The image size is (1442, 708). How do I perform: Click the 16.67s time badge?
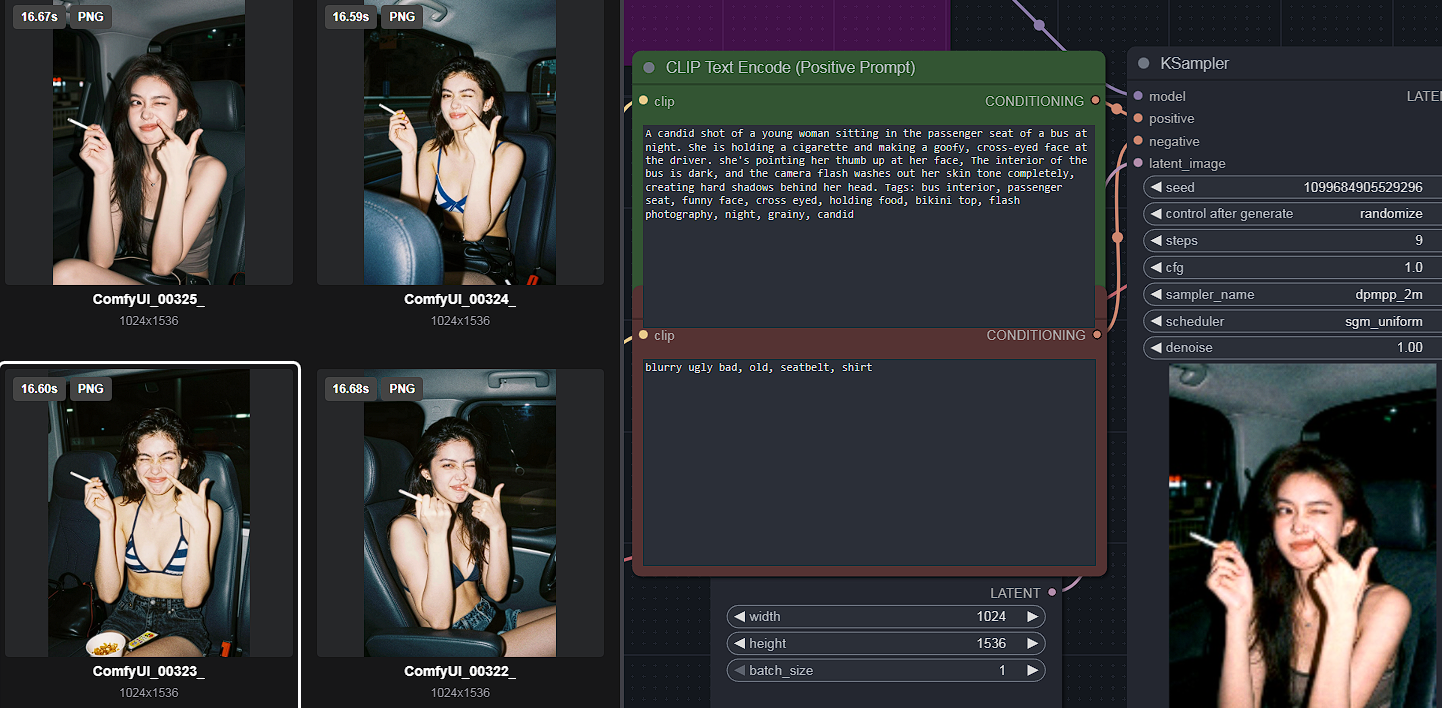(x=39, y=17)
